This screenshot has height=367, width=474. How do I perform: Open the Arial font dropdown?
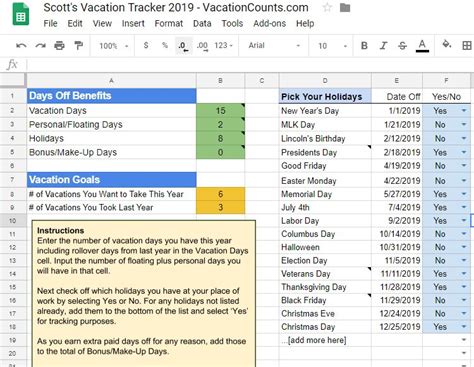[274, 46]
